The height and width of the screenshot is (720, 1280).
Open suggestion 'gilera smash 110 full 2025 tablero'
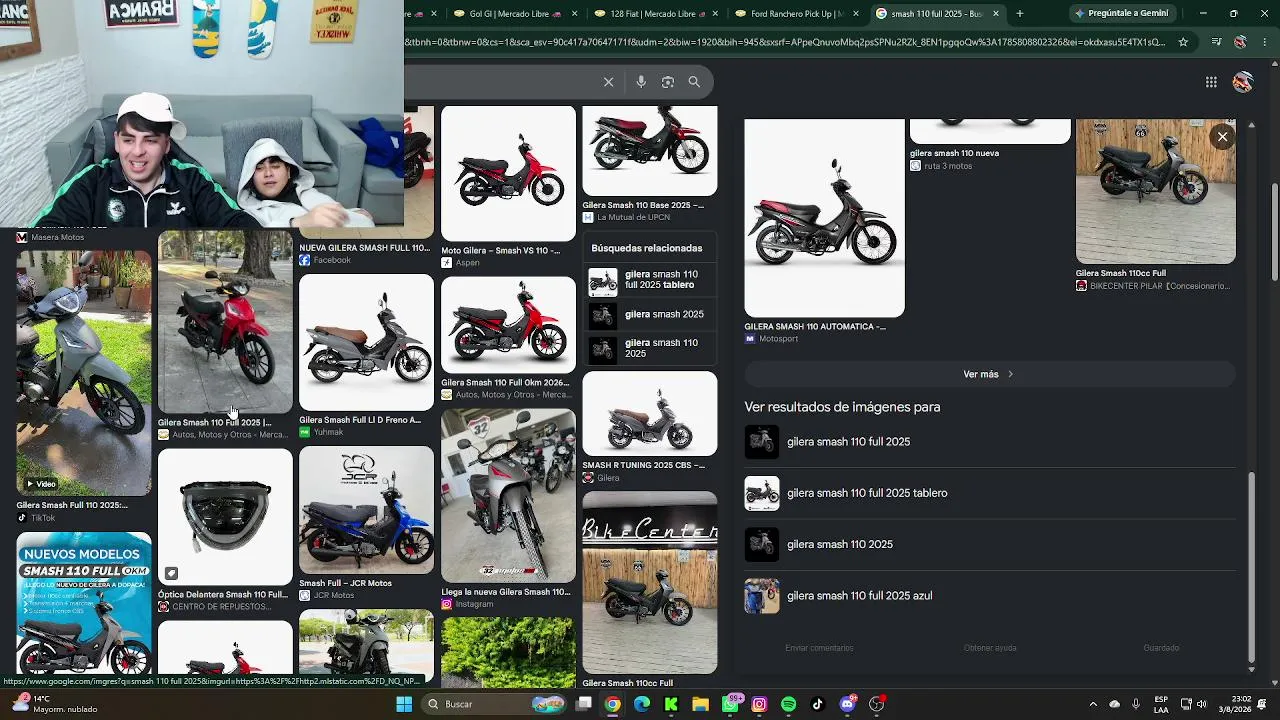[x=990, y=493]
